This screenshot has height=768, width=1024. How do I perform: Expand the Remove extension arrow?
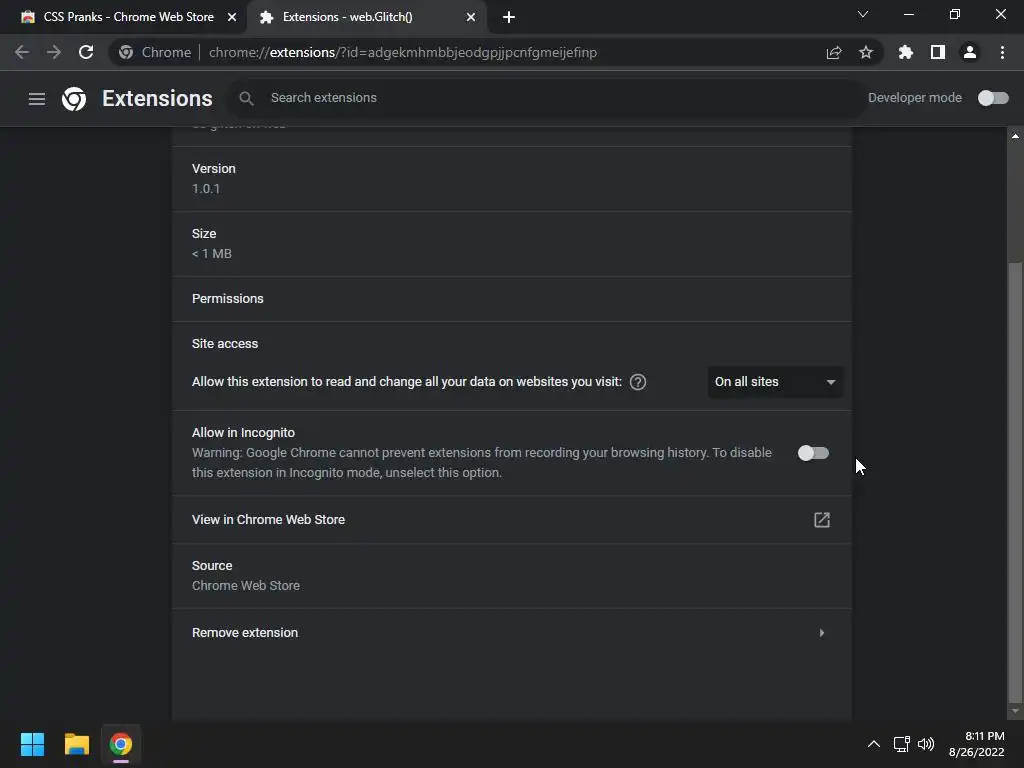tap(822, 633)
